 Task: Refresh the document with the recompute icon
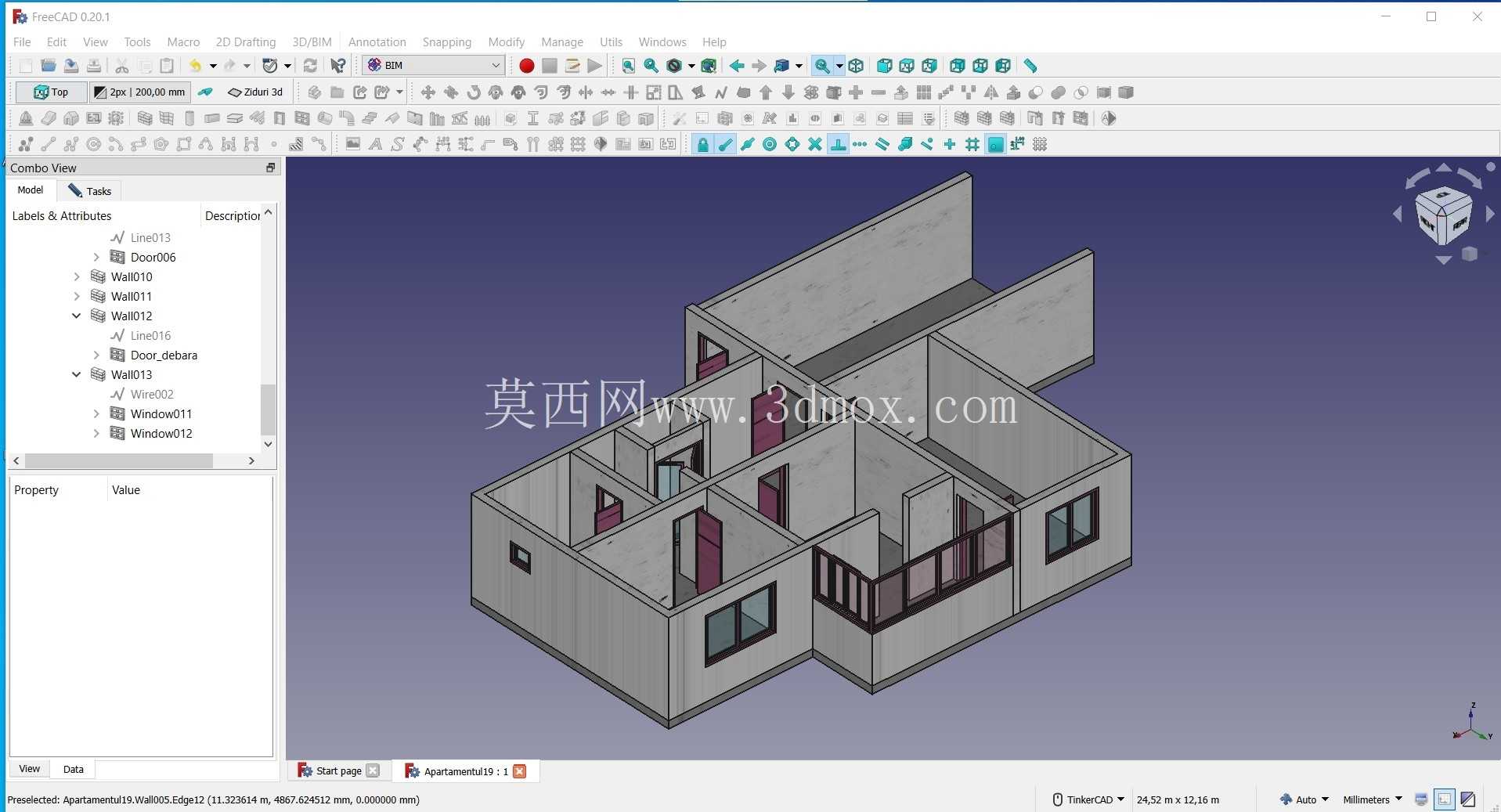(x=310, y=66)
